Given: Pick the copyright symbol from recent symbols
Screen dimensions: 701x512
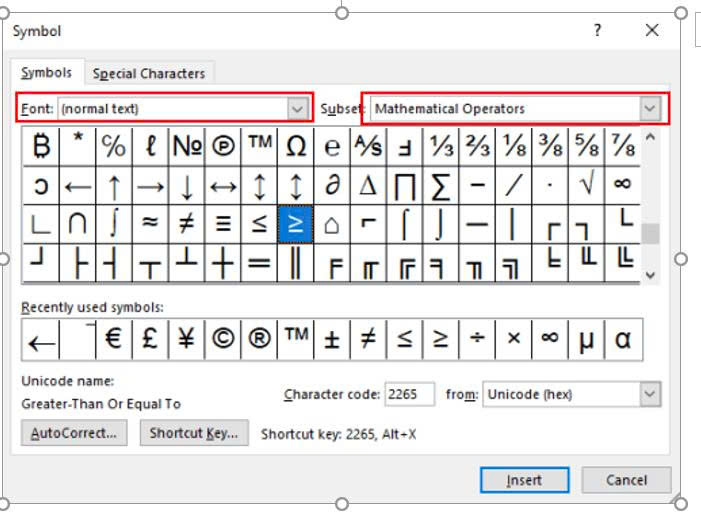Looking at the screenshot, I should pyautogui.click(x=223, y=340).
